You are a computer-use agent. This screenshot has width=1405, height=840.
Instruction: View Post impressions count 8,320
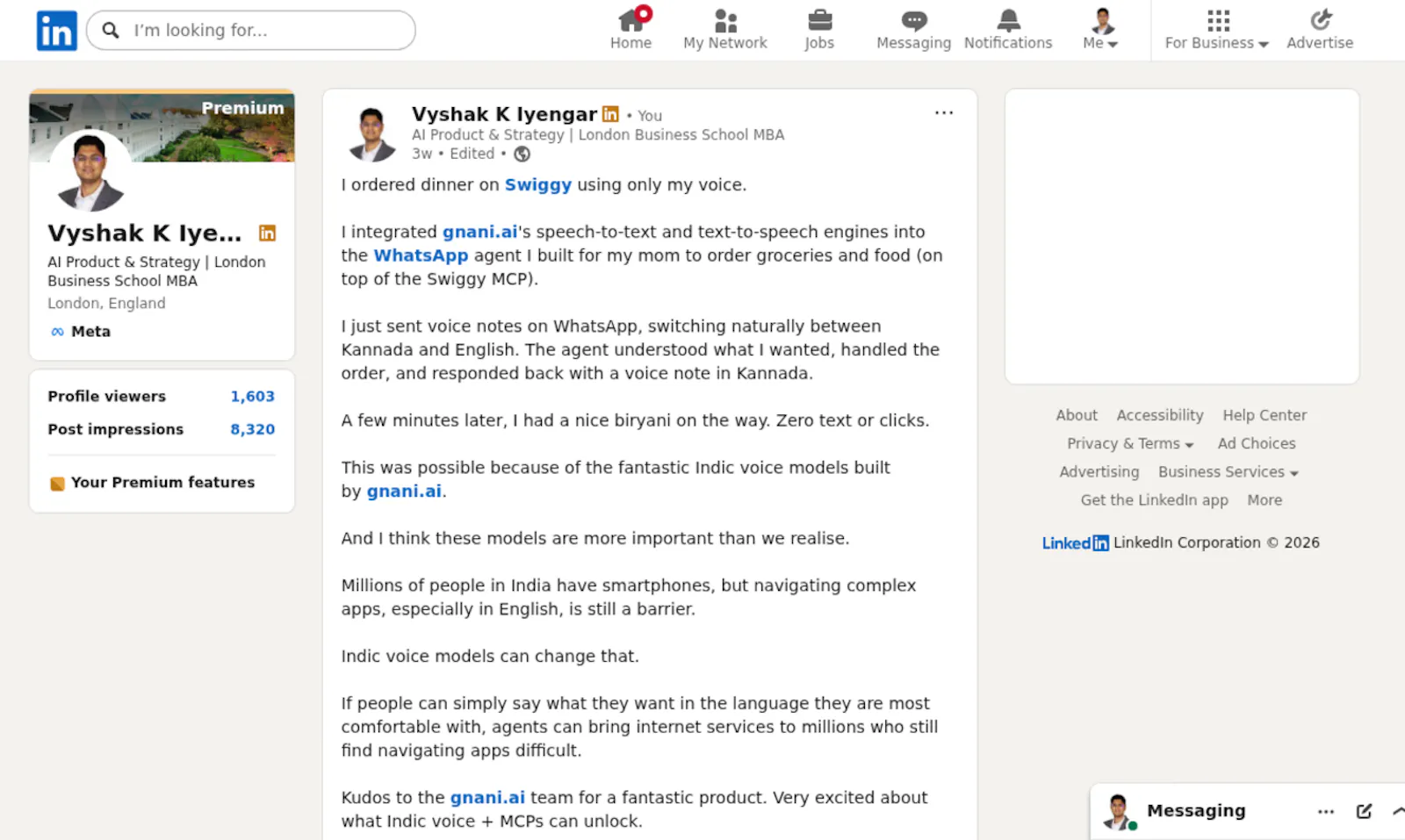click(x=161, y=429)
